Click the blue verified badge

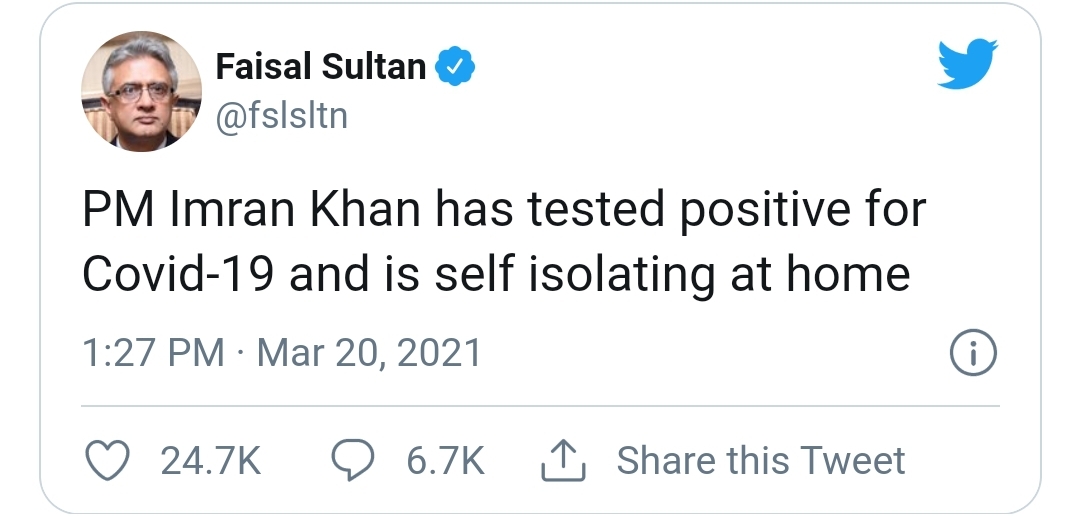coord(458,68)
